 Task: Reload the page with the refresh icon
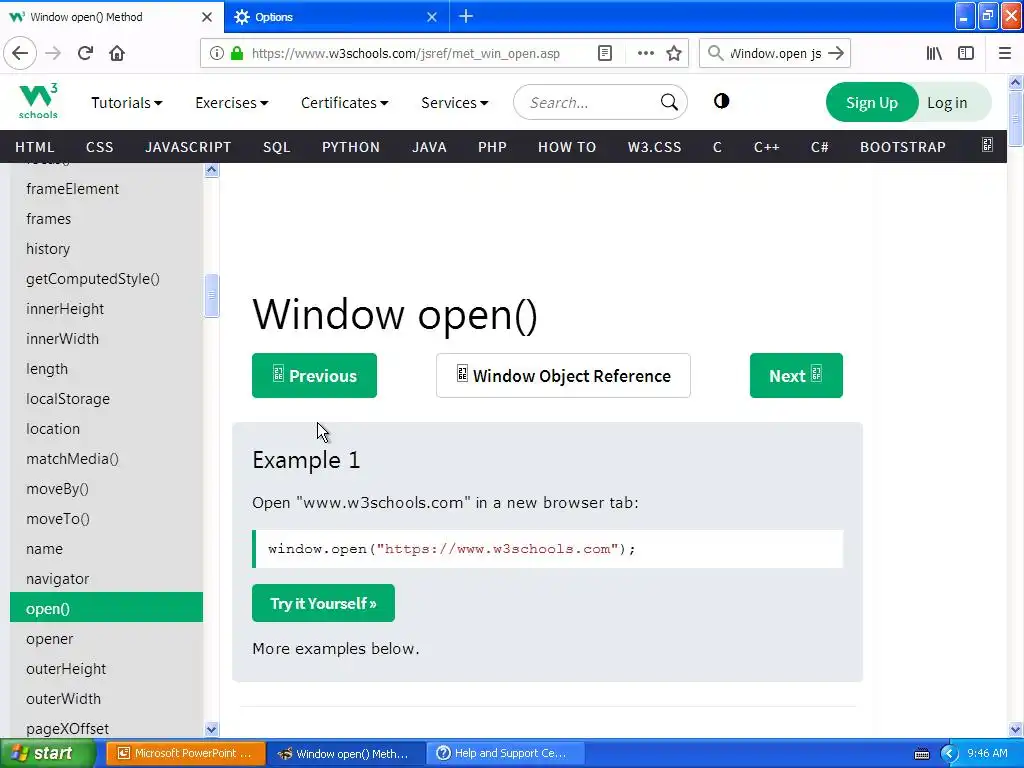(x=85, y=53)
